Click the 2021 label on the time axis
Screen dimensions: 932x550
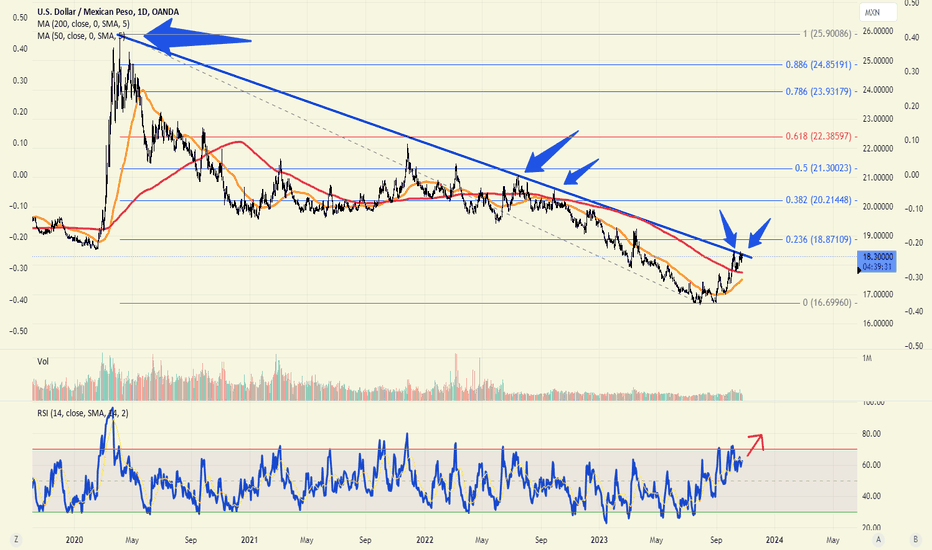[x=249, y=540]
